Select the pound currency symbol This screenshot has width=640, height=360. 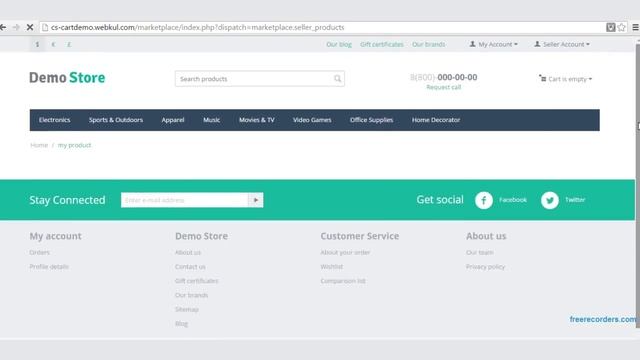[69, 44]
